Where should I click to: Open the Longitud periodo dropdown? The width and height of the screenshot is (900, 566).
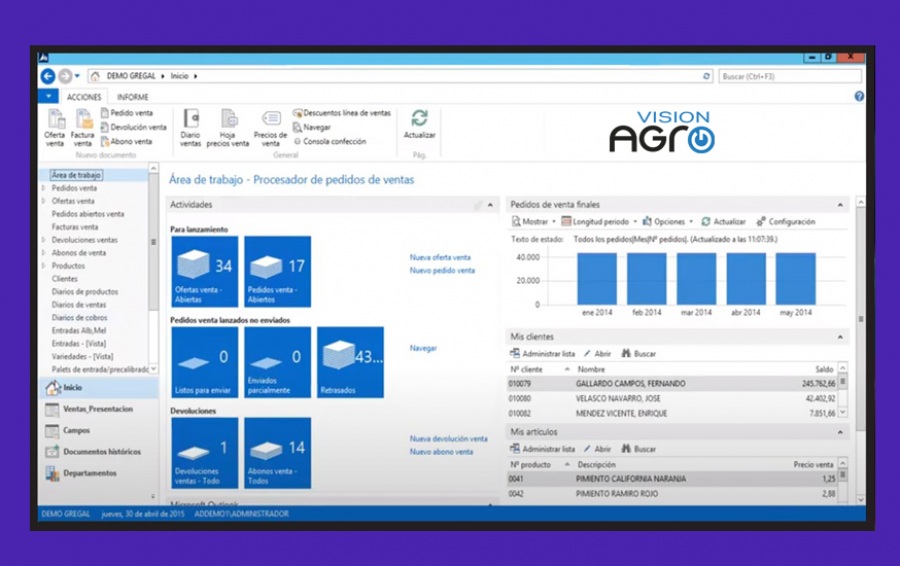pyautogui.click(x=599, y=222)
